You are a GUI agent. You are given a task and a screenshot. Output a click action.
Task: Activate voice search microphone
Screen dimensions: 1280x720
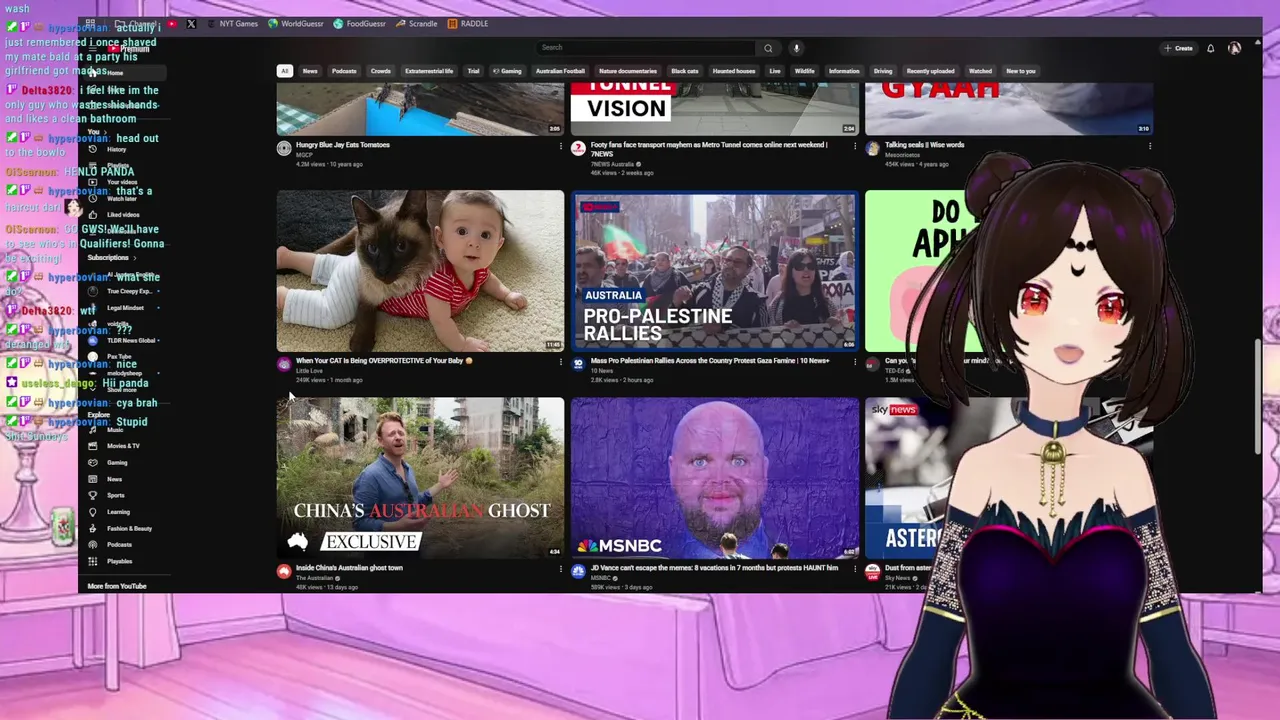coord(796,48)
